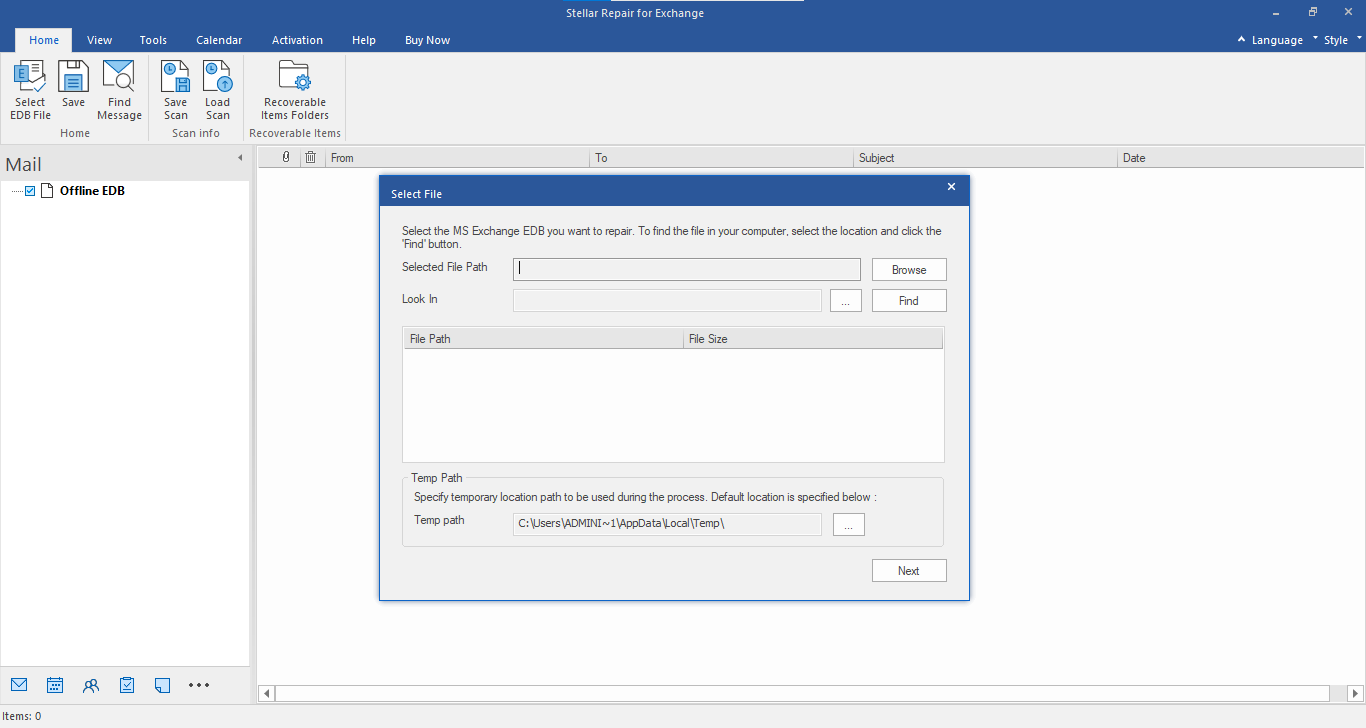Screen dimensions: 1366x728
Task: Click the Temp path text field
Action: click(x=667, y=524)
